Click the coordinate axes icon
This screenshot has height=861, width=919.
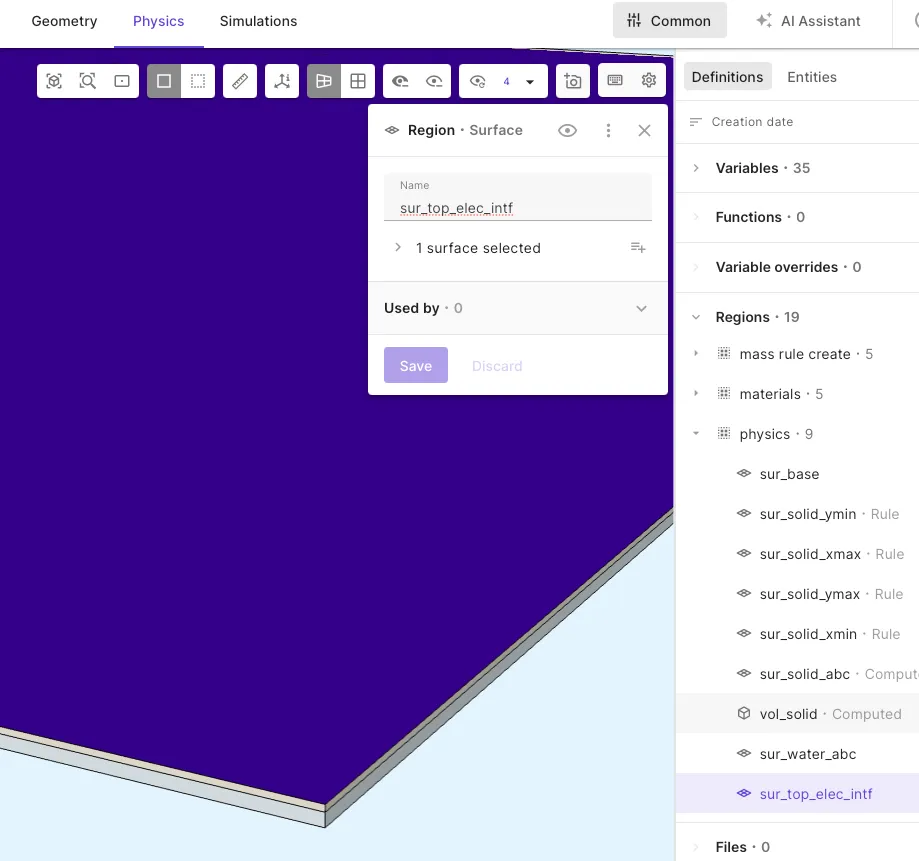282,81
